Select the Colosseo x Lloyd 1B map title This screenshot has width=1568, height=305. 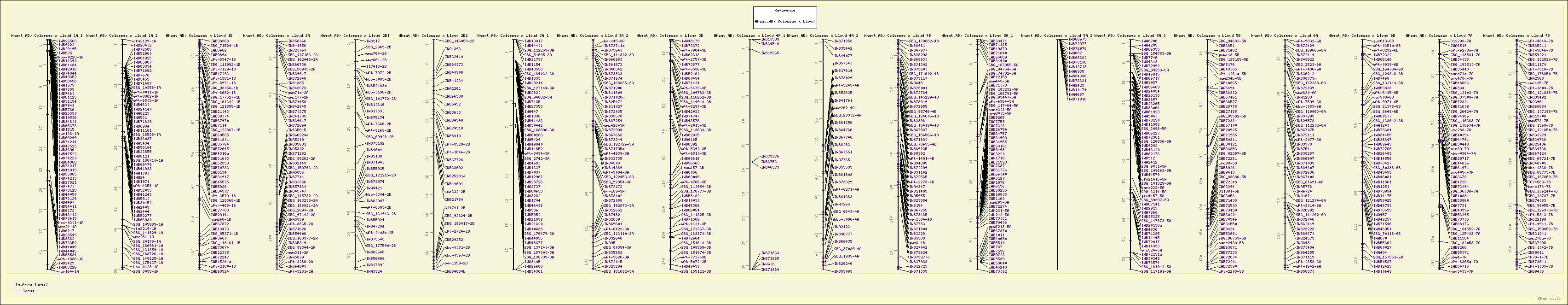(199, 36)
